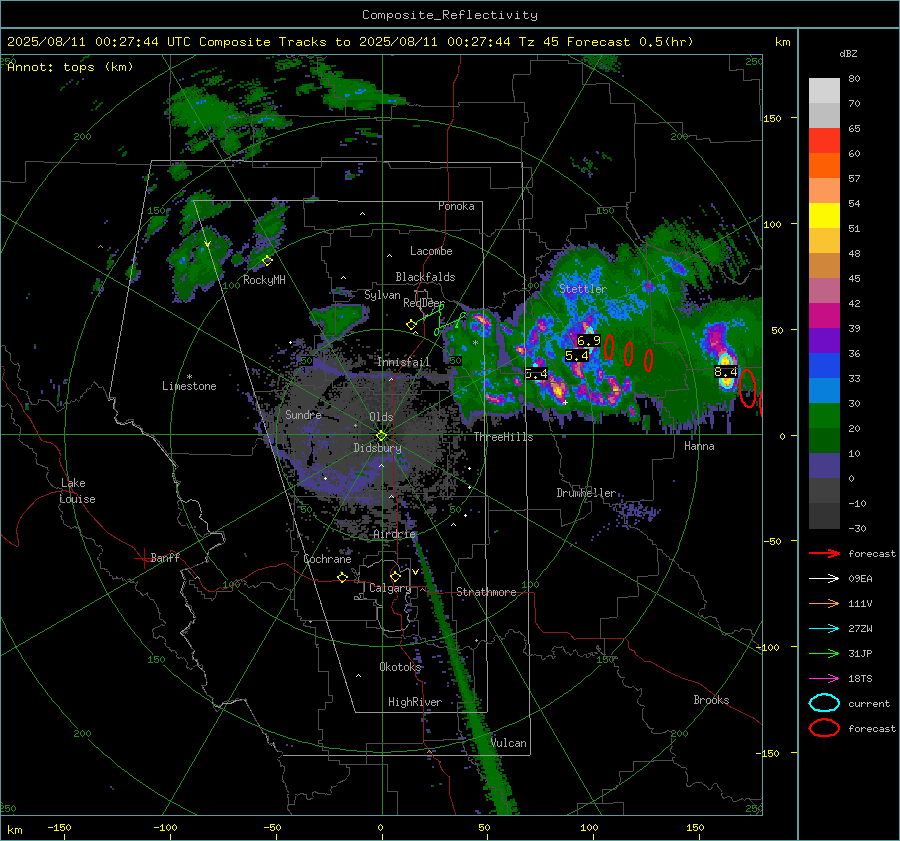Click the Ponoka city label
Screen dimensions: 900x841
pyautogui.click(x=456, y=206)
